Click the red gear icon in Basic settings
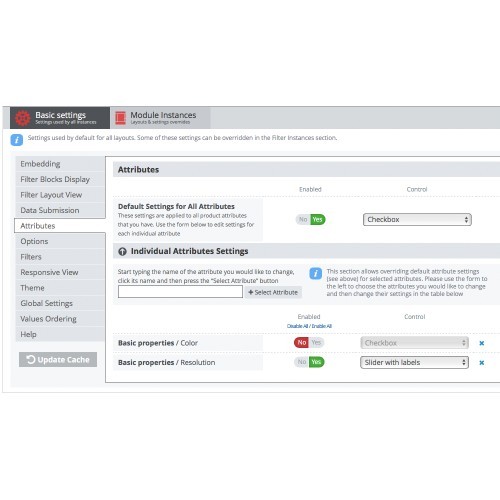 [23, 118]
